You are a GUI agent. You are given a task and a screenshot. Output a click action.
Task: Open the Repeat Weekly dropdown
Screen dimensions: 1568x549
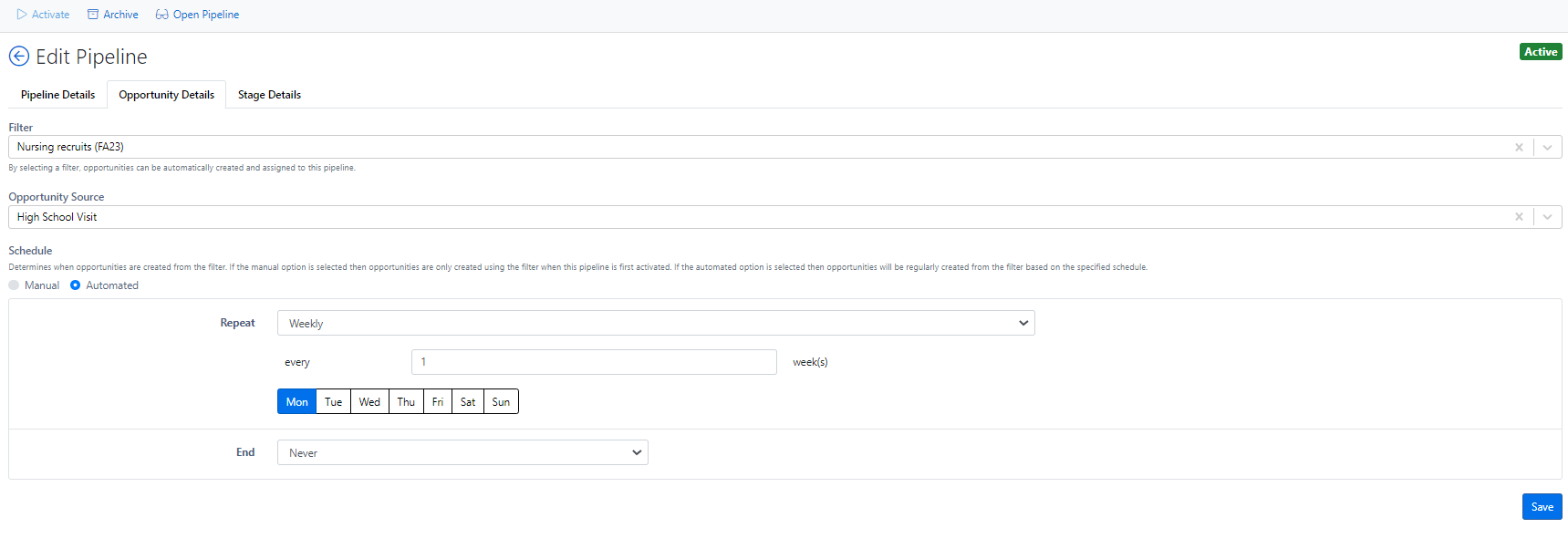pyautogui.click(x=656, y=323)
